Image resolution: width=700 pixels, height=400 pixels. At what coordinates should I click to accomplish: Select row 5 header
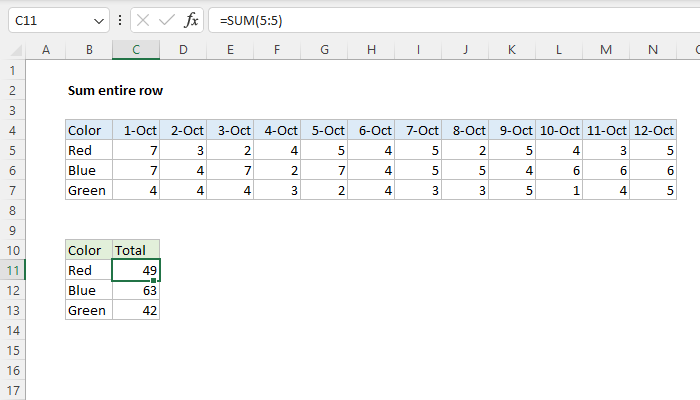13,150
